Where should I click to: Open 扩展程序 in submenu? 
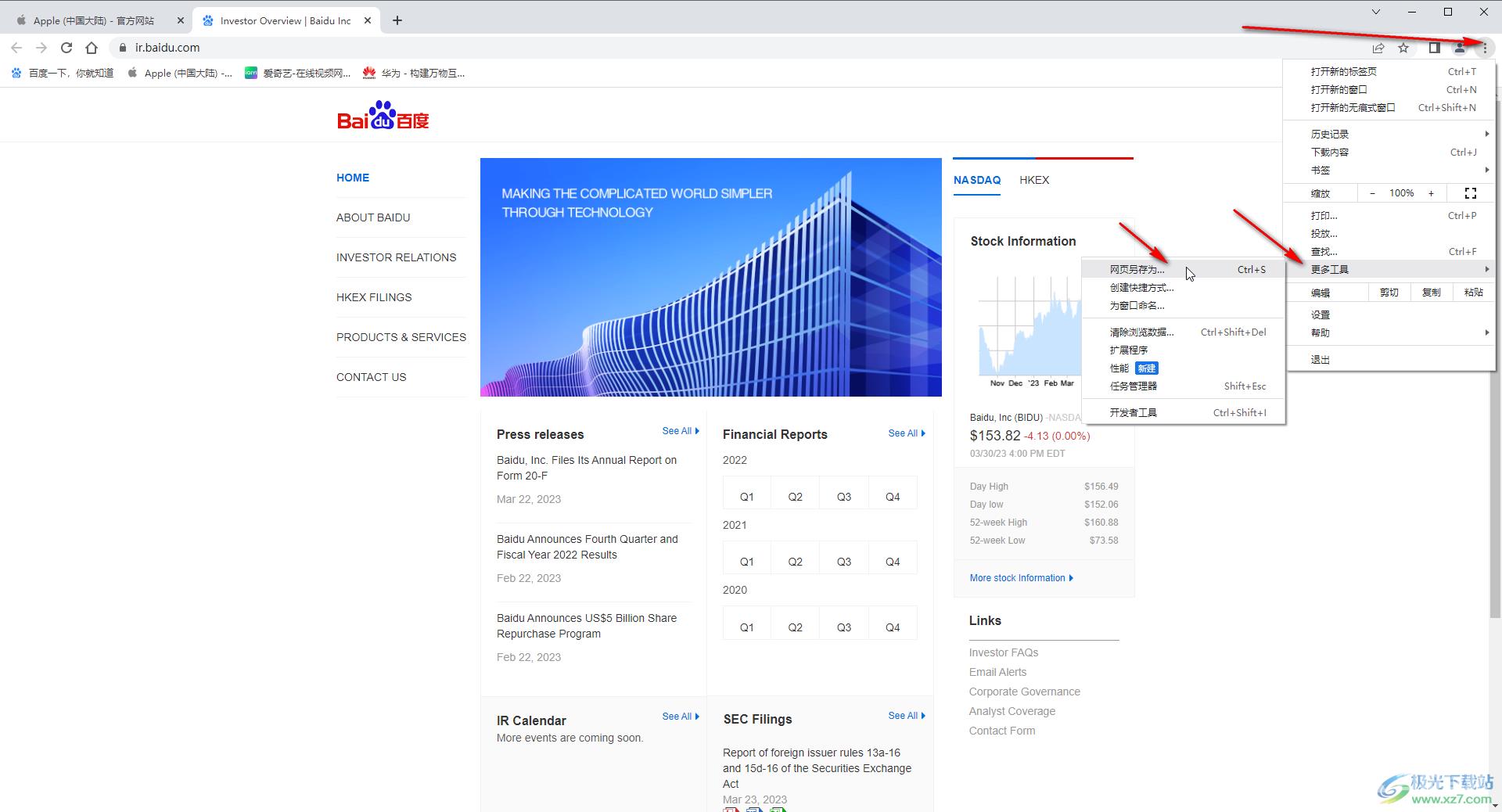[1184, 350]
